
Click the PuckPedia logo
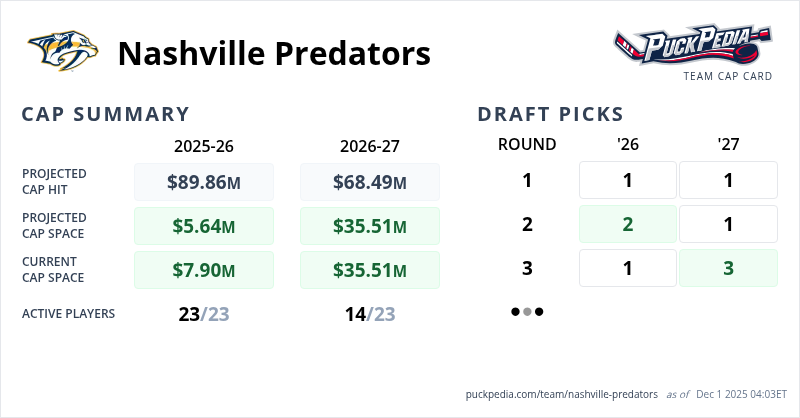point(692,46)
